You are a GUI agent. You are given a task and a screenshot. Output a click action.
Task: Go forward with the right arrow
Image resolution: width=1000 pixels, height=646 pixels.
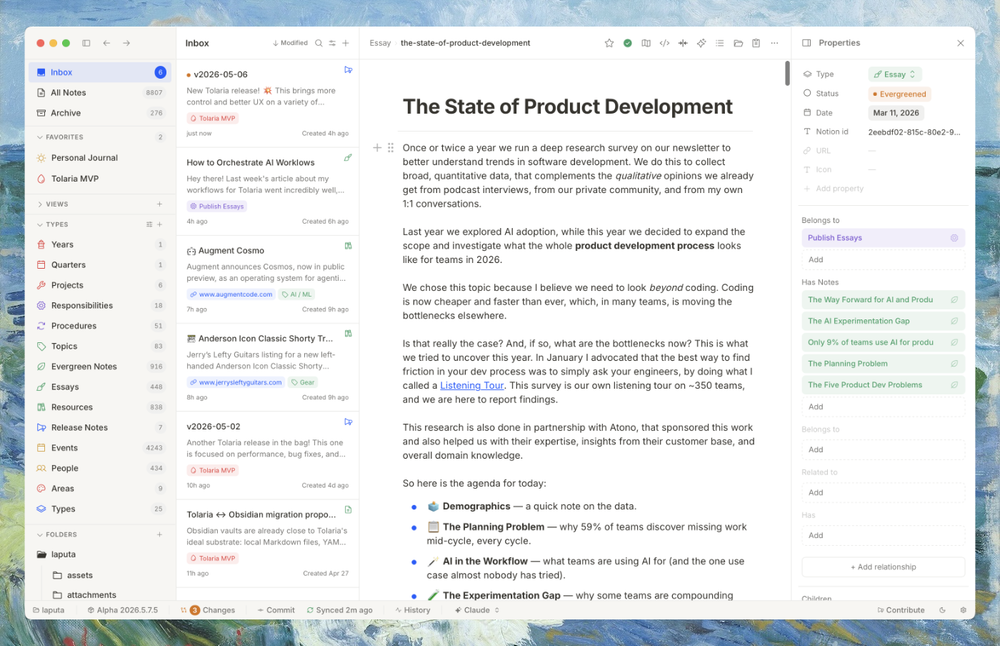(126, 43)
